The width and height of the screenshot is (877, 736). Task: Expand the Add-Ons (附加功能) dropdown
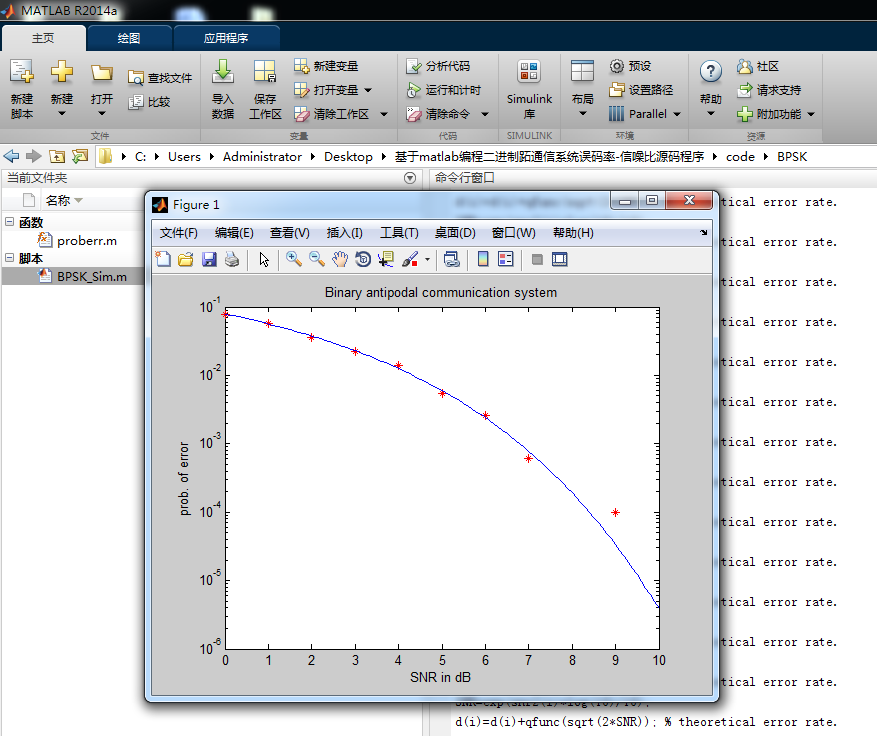[x=811, y=114]
